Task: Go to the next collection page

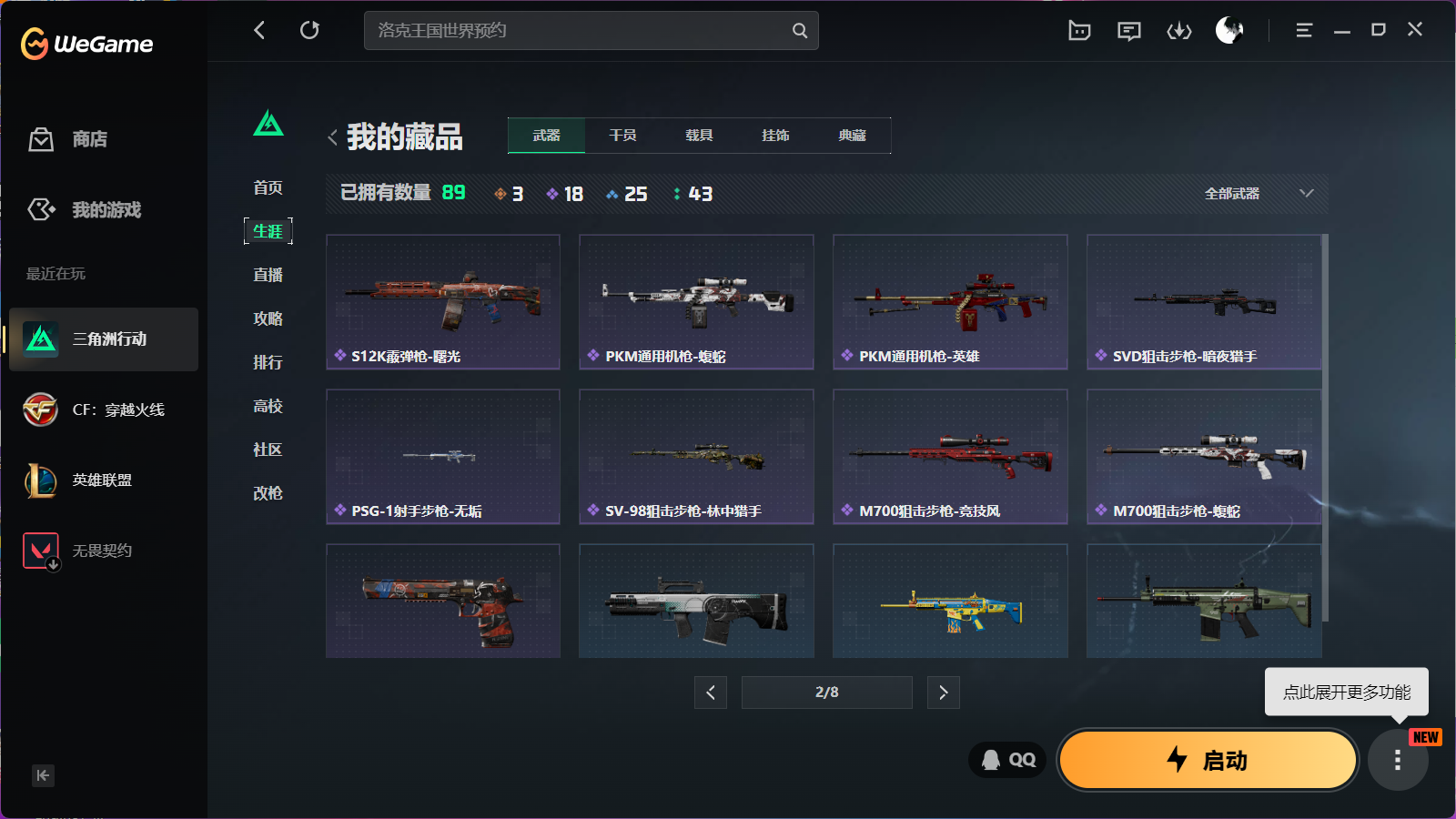Action: click(x=944, y=693)
